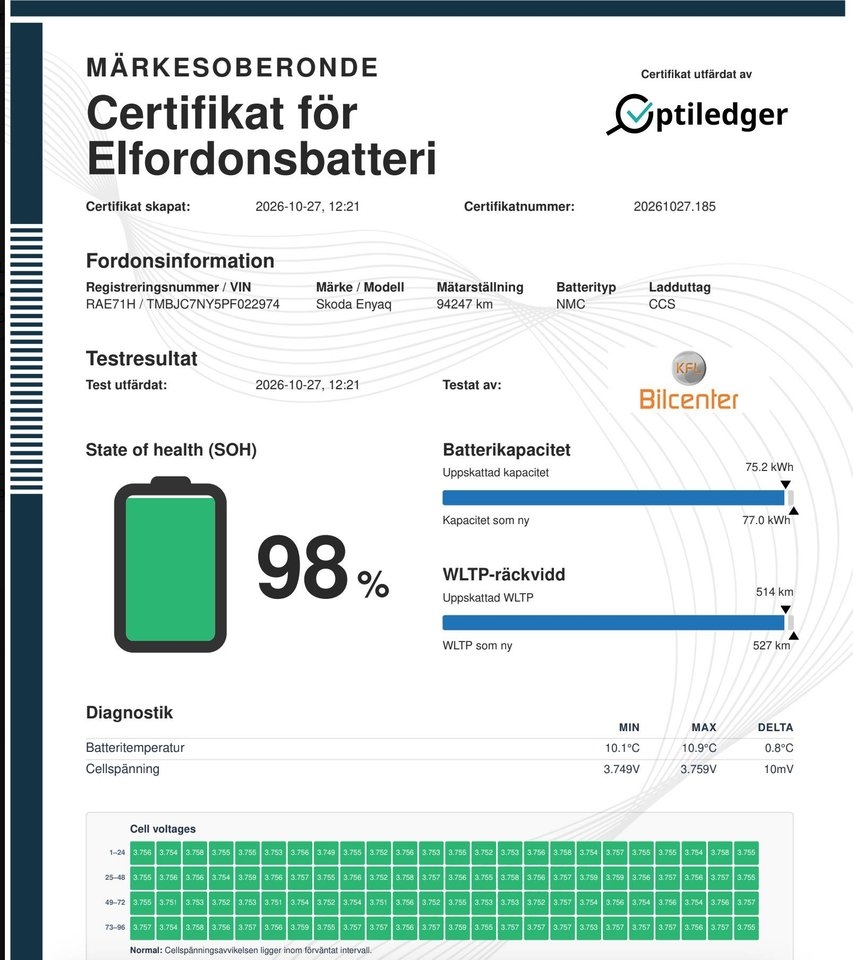Select the 98 % state of health value
This screenshot has width=853, height=960.
(323, 568)
